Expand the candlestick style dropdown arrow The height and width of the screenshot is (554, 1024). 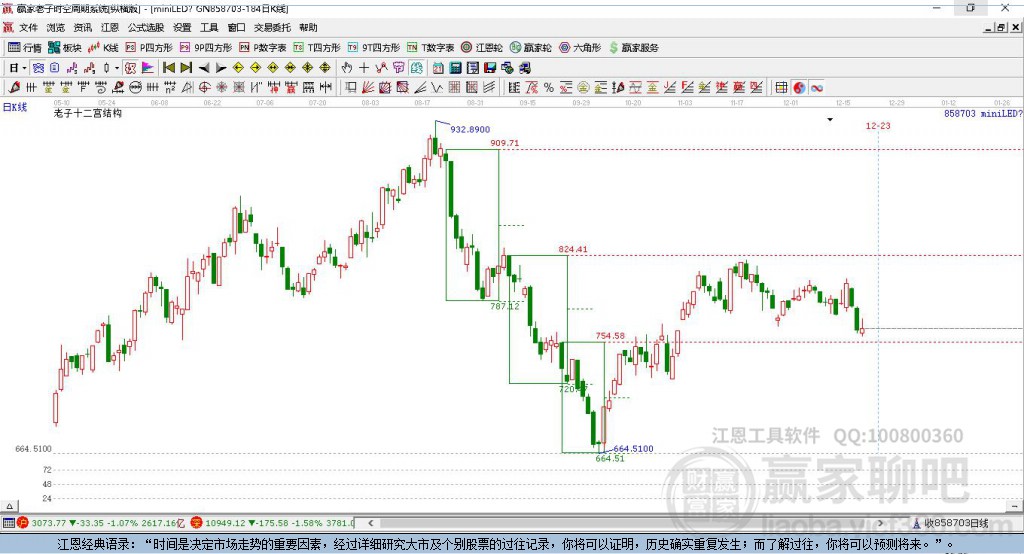(117, 68)
